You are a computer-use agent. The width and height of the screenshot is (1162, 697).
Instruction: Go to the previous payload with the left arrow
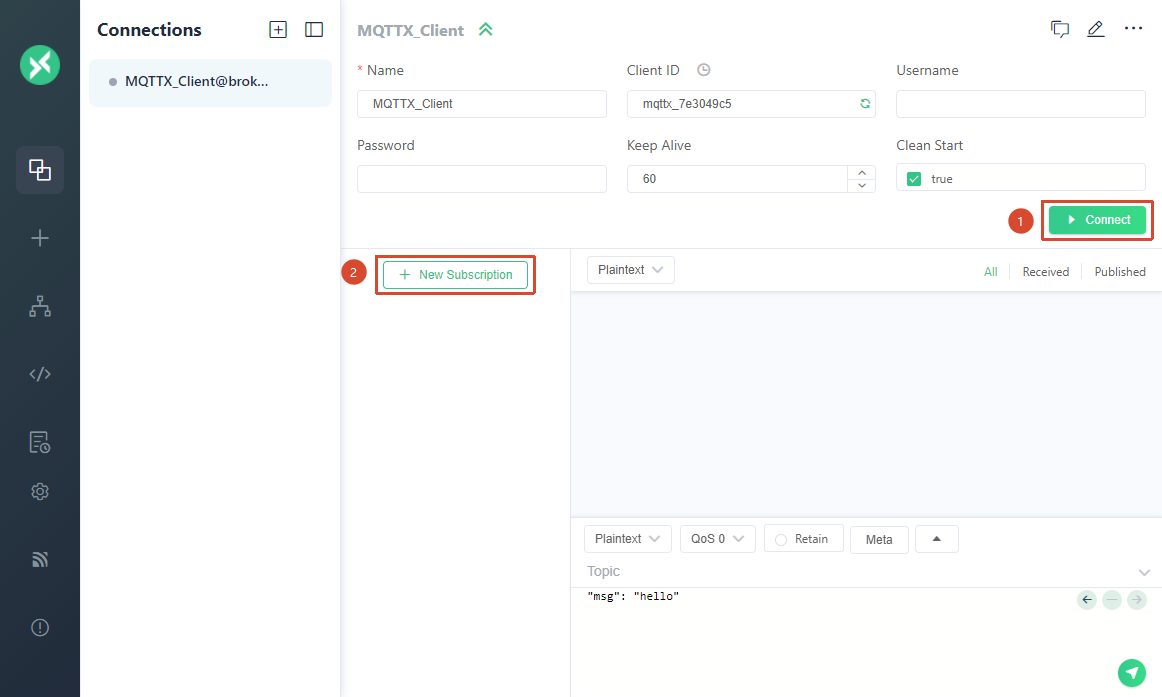pos(1087,599)
